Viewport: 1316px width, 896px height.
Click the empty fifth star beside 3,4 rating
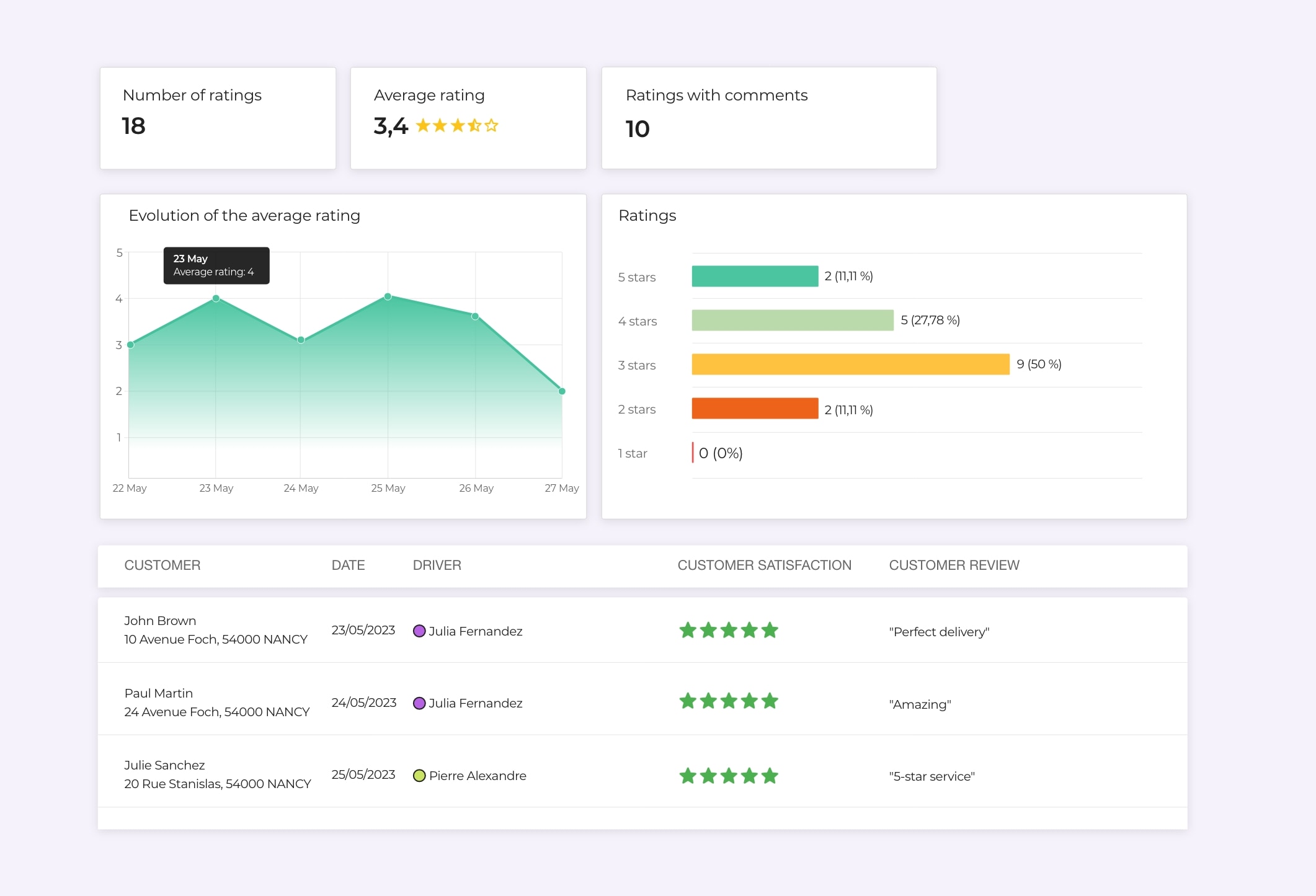[x=491, y=125]
